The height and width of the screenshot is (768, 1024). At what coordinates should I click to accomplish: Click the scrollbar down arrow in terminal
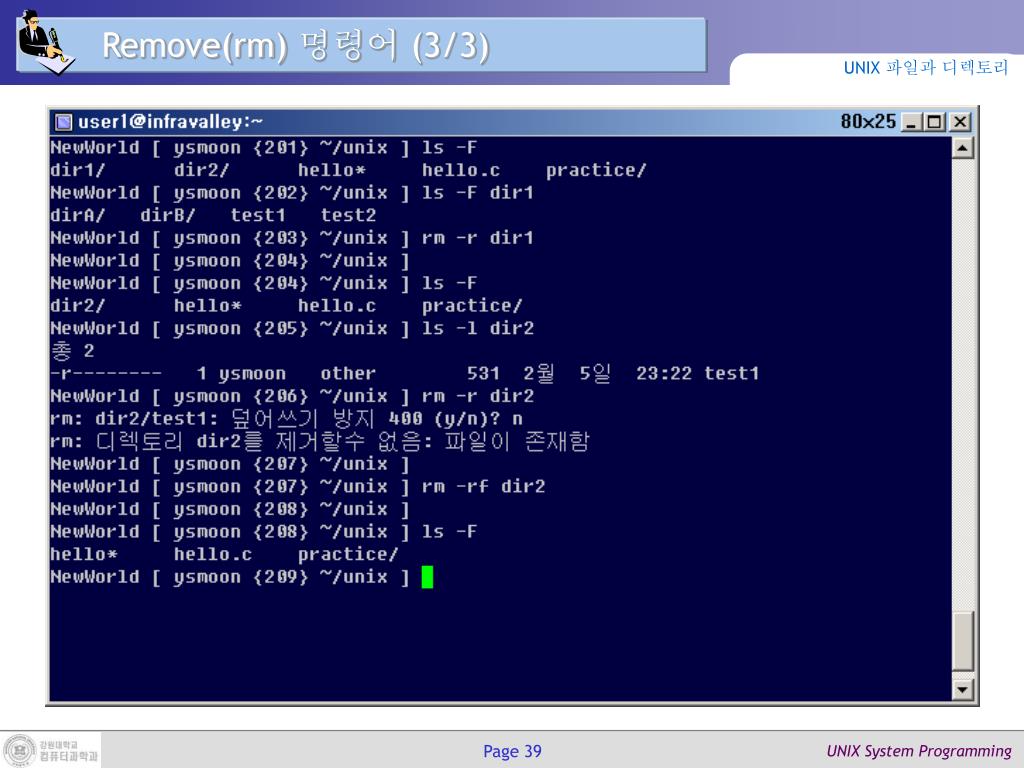click(x=963, y=689)
